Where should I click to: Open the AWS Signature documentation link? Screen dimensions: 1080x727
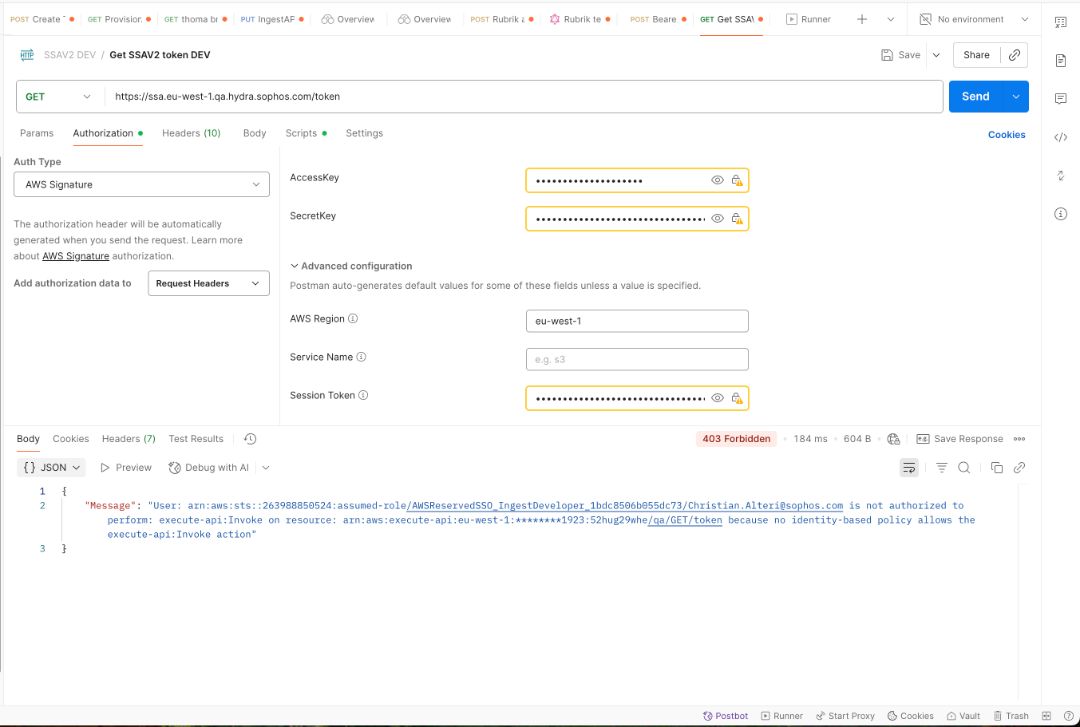[75, 256]
